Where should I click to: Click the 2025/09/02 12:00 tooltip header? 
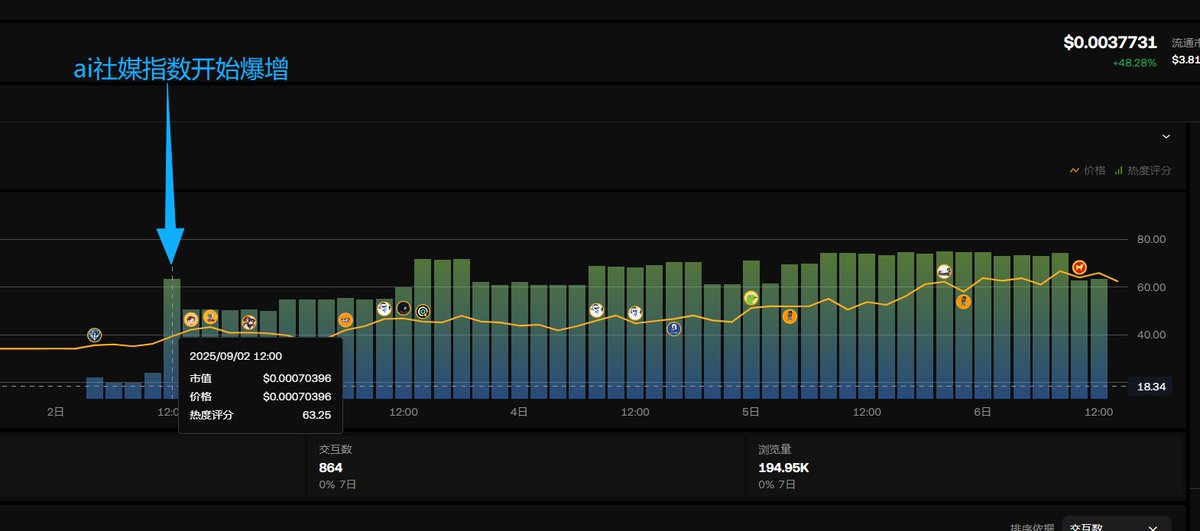pyautogui.click(x=236, y=355)
